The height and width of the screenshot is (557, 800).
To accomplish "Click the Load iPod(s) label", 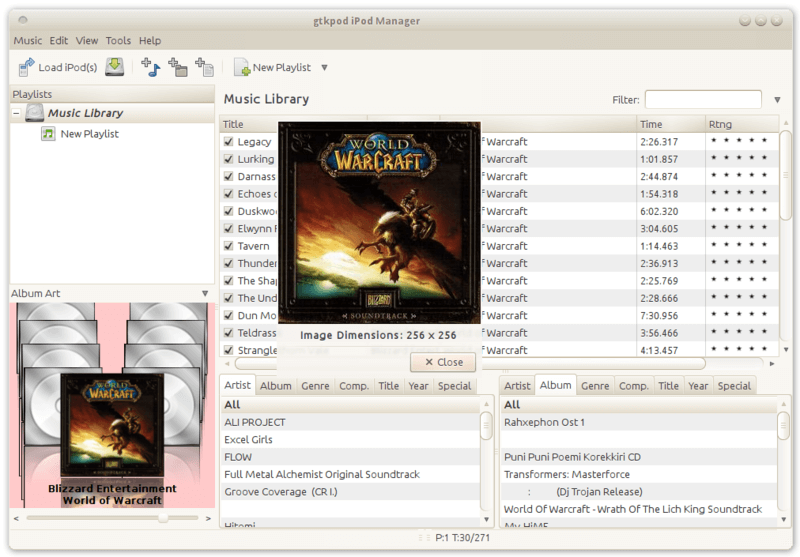I will coord(68,67).
